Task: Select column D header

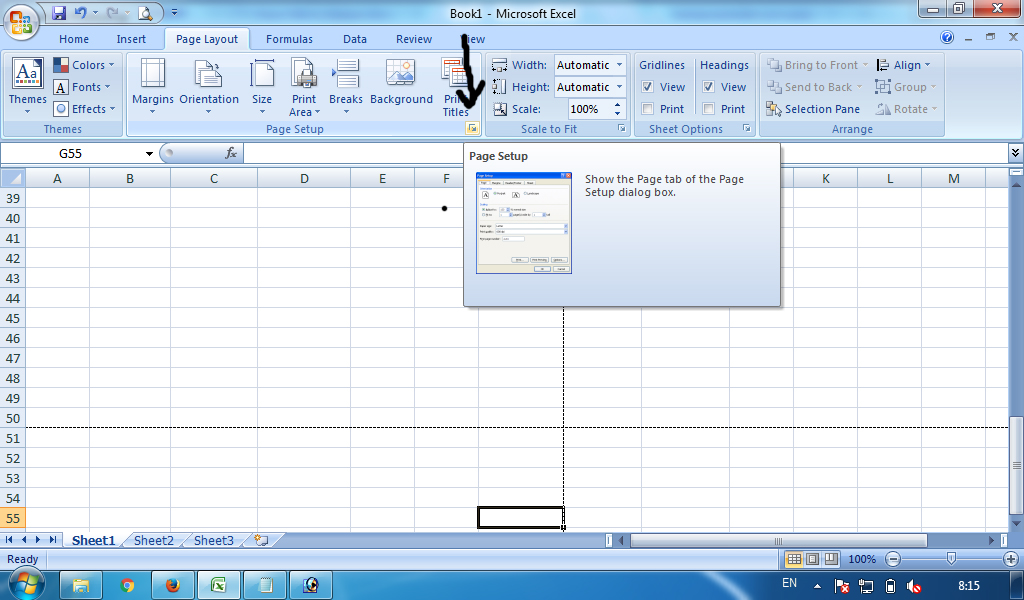Action: tap(304, 178)
